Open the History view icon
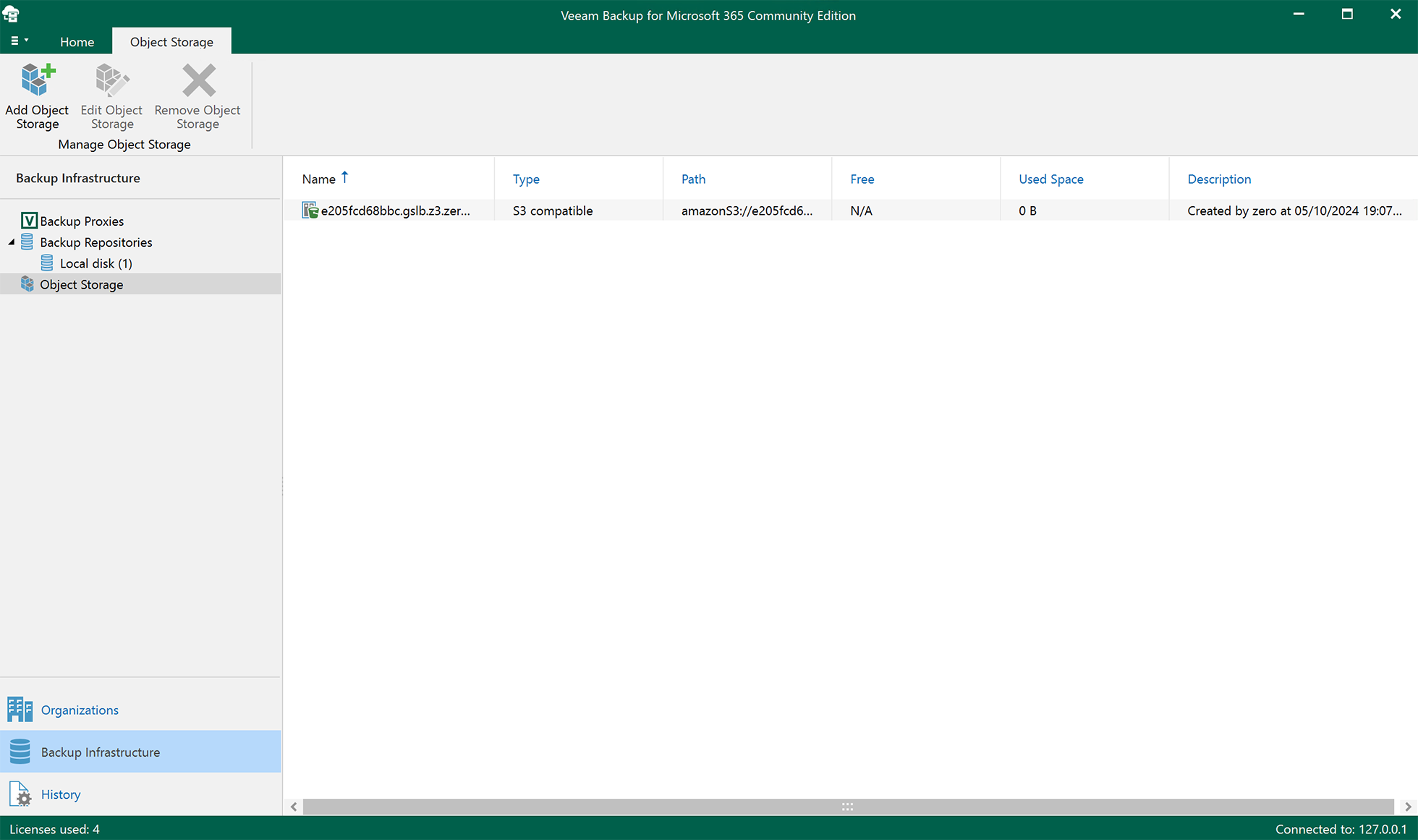The width and height of the screenshot is (1418, 840). click(x=20, y=794)
